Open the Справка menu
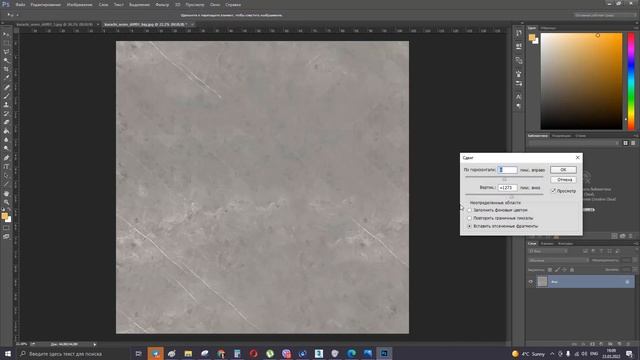Screen dimensions: 640x360 tap(233, 4)
